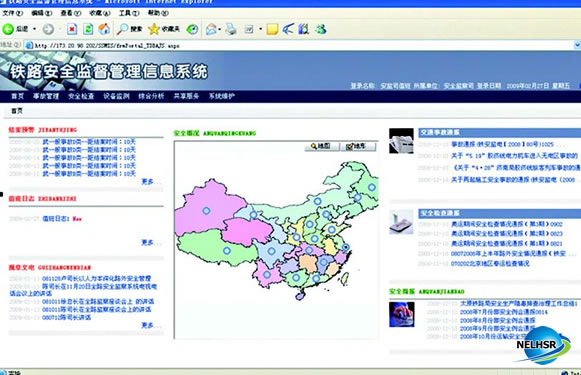
Task: Select the 事故管理 navigation tab
Action: click(x=46, y=96)
